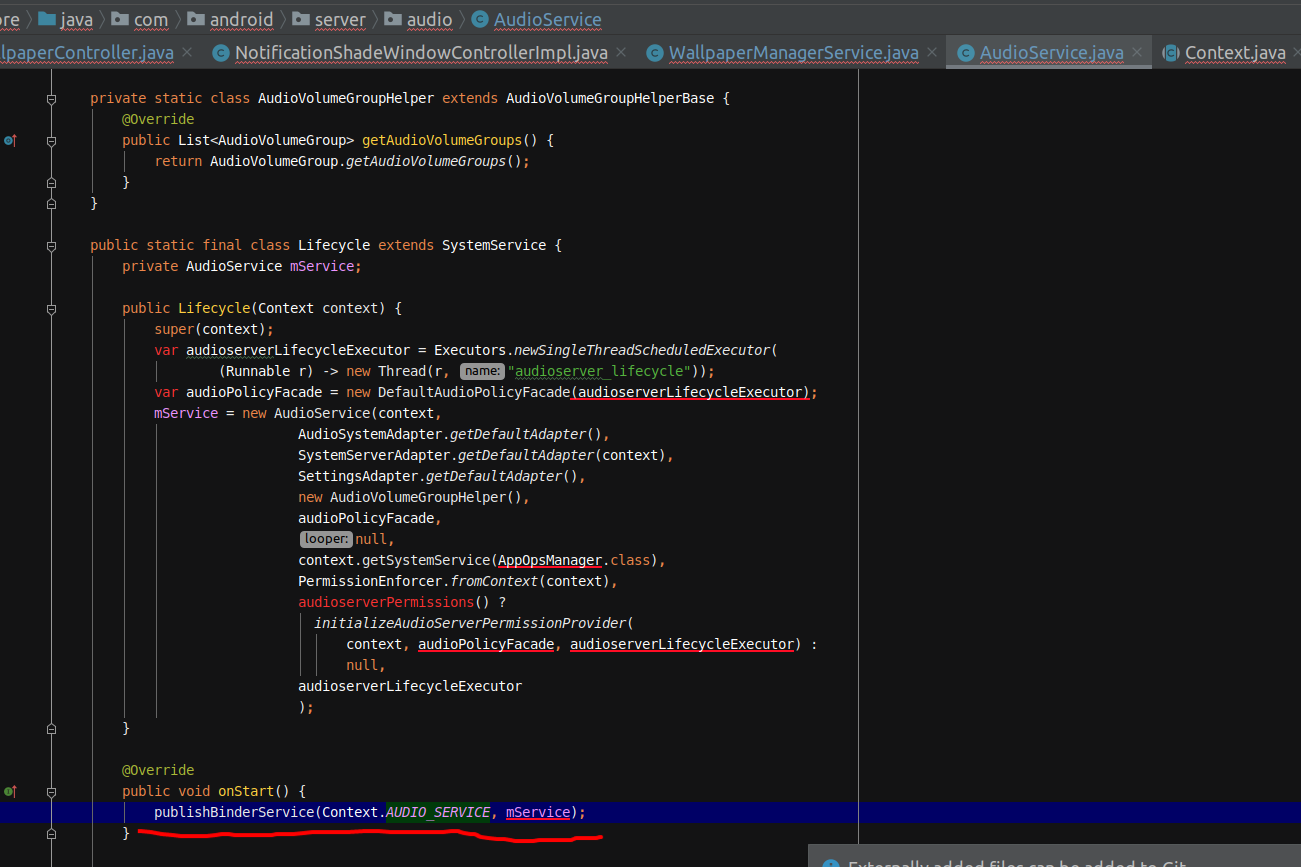Select the server breadcrumb segment
Image resolution: width=1301 pixels, height=867 pixels.
340,19
